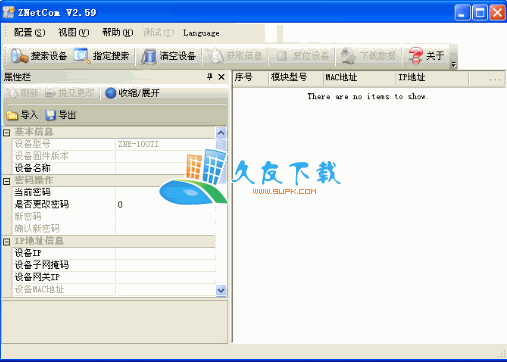Screen dimensions: 507x362
Task: Click the 下载数据 download data icon
Action: point(348,56)
